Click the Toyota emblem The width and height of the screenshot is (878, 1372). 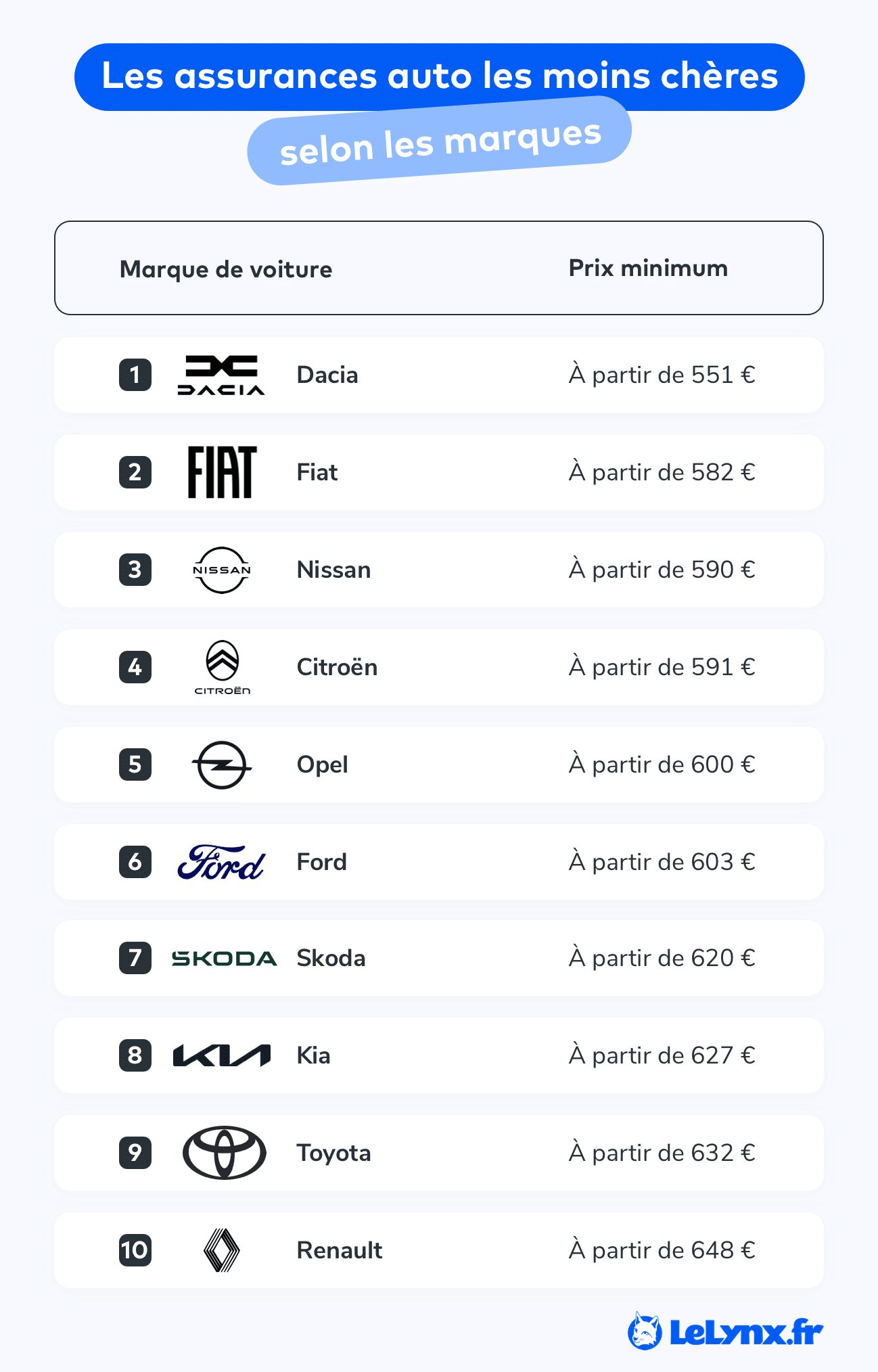point(224,1153)
